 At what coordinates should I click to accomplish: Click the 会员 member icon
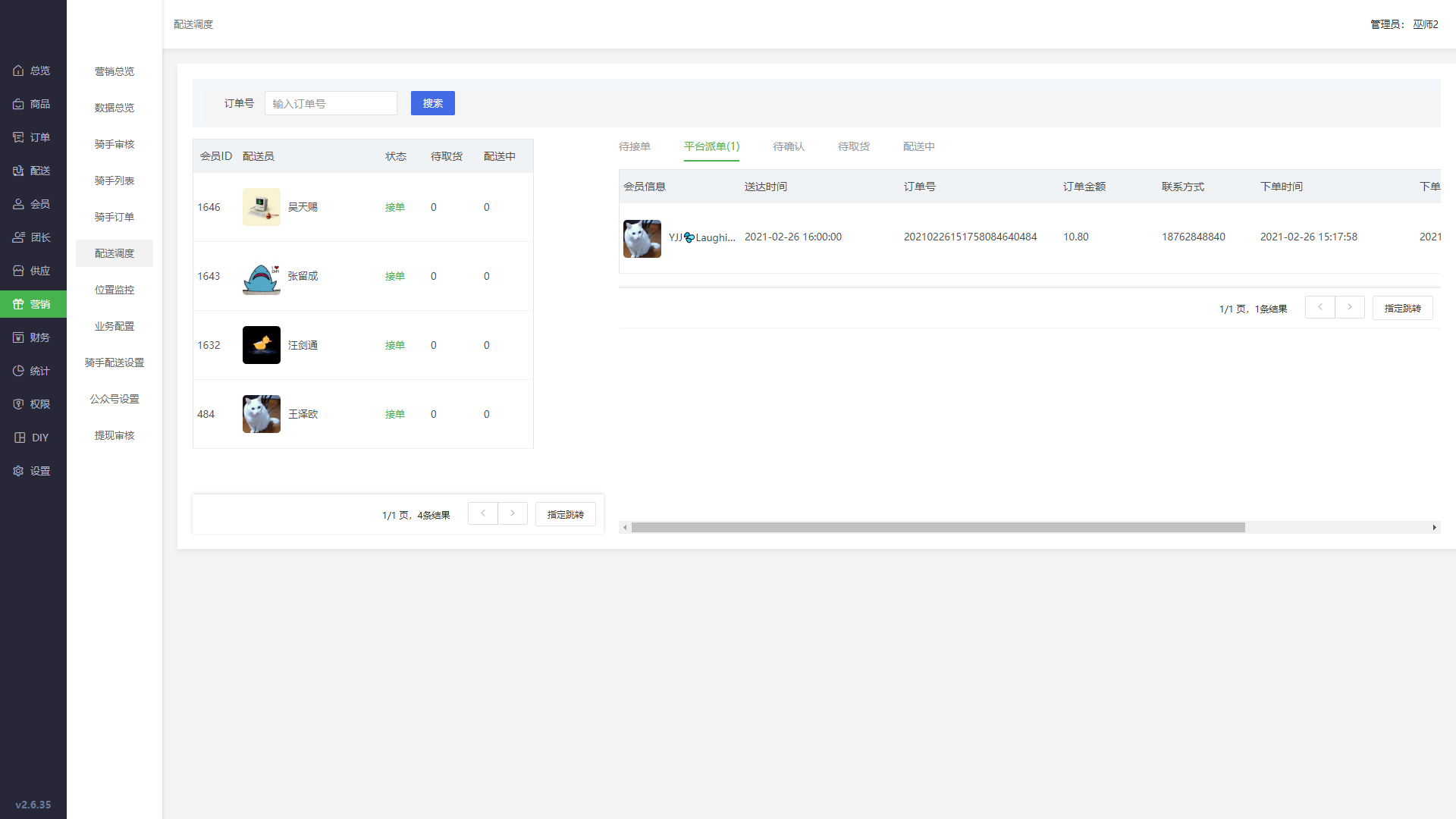pyautogui.click(x=18, y=204)
